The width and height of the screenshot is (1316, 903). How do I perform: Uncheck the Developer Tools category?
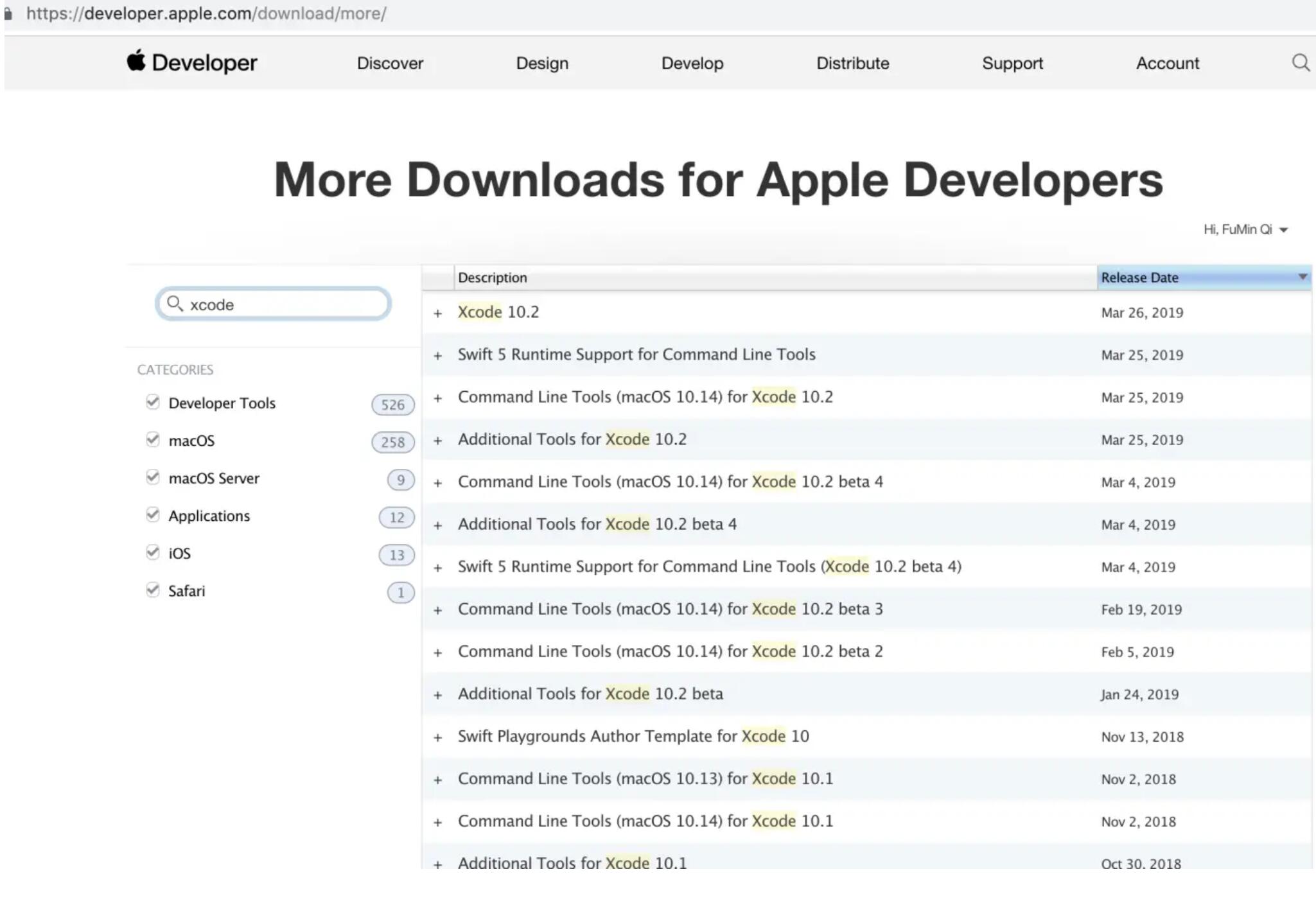coord(152,402)
